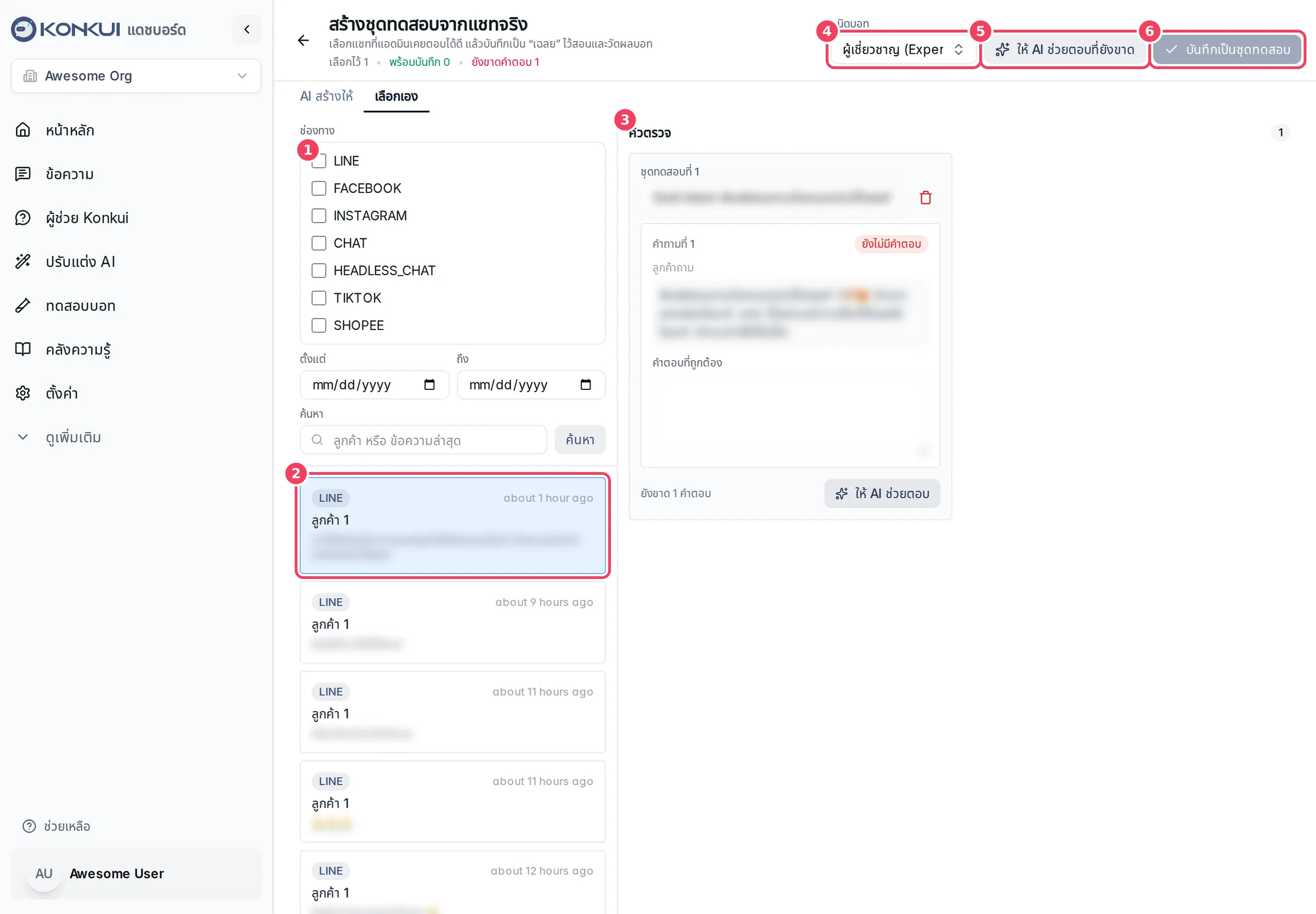Click the คำตอบที่ถูกต้อง answer text area
Image resolution: width=1316 pixels, height=914 pixels.
[790, 417]
